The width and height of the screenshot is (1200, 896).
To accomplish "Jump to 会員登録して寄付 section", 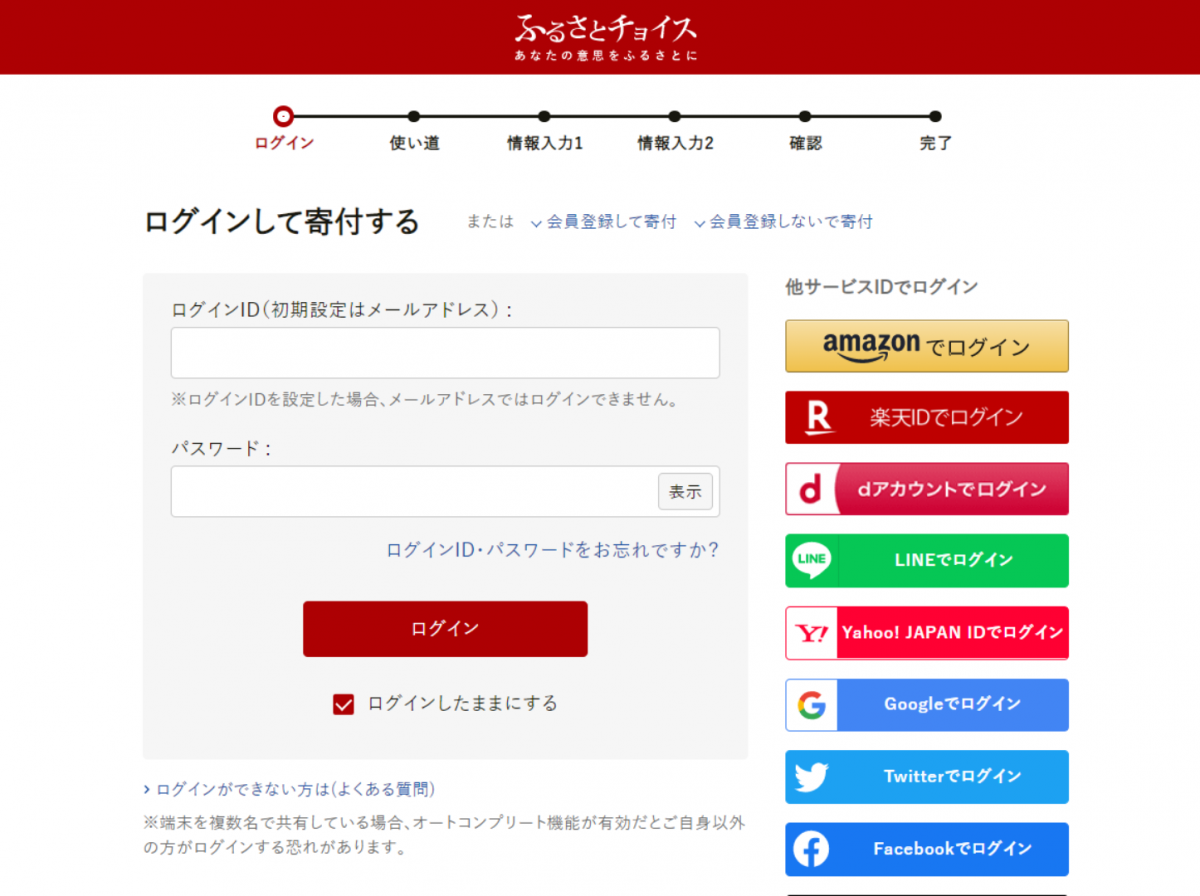I will (603, 222).
